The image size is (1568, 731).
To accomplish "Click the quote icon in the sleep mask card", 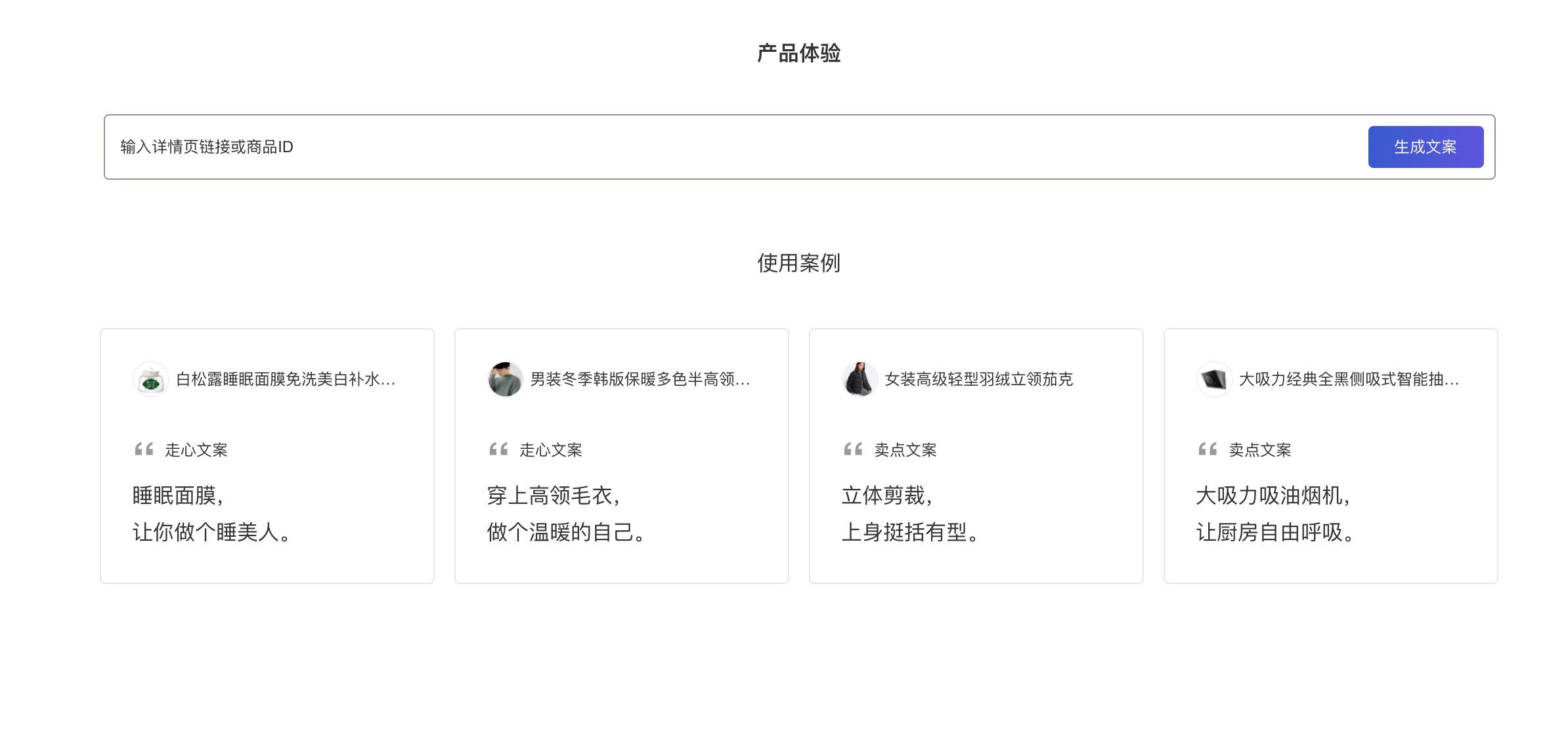I will (144, 449).
